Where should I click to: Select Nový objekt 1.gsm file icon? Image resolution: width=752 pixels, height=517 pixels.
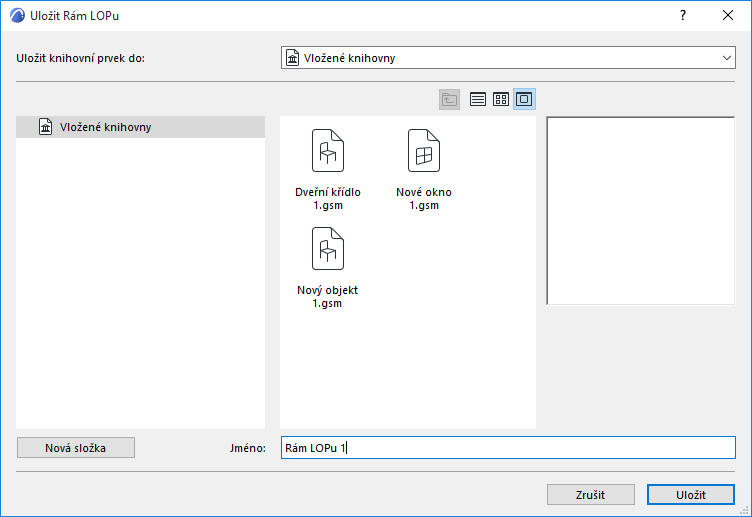point(328,248)
